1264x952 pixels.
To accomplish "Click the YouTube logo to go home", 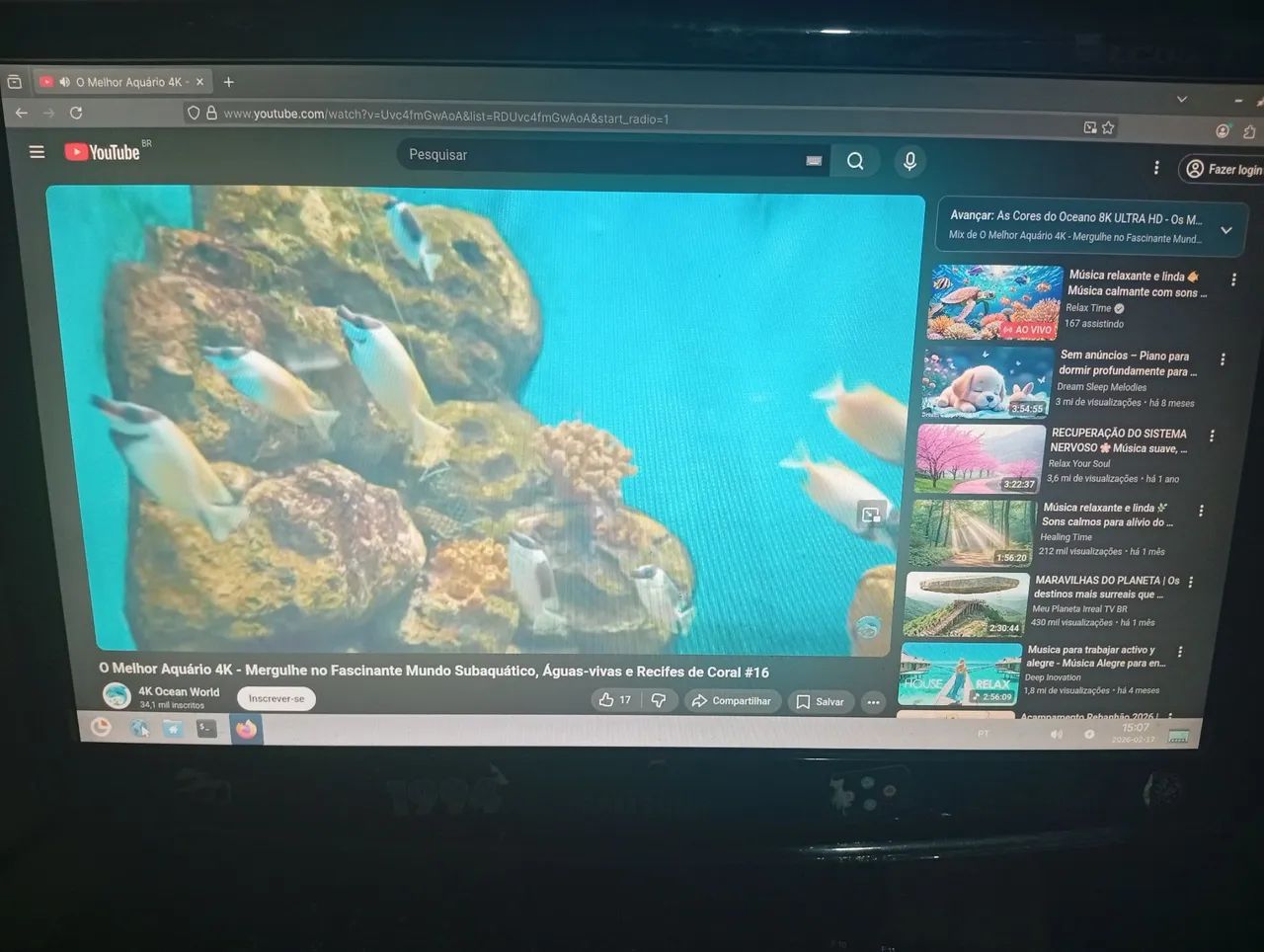I will 103,152.
